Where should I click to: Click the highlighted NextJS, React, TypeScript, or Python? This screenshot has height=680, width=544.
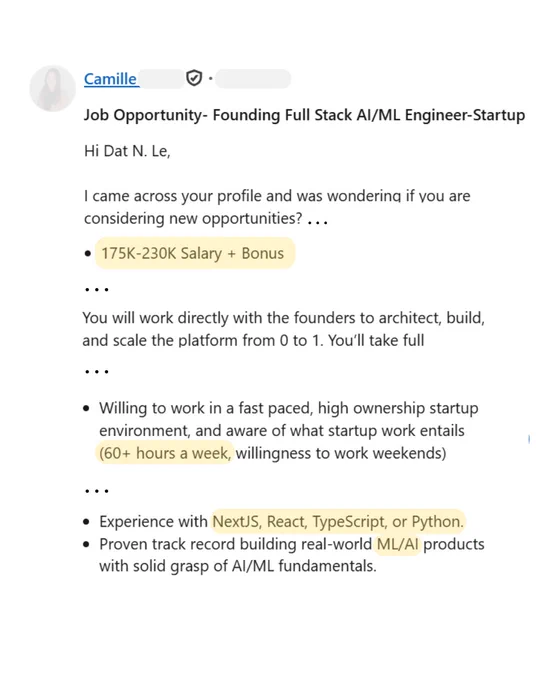[x=338, y=521]
